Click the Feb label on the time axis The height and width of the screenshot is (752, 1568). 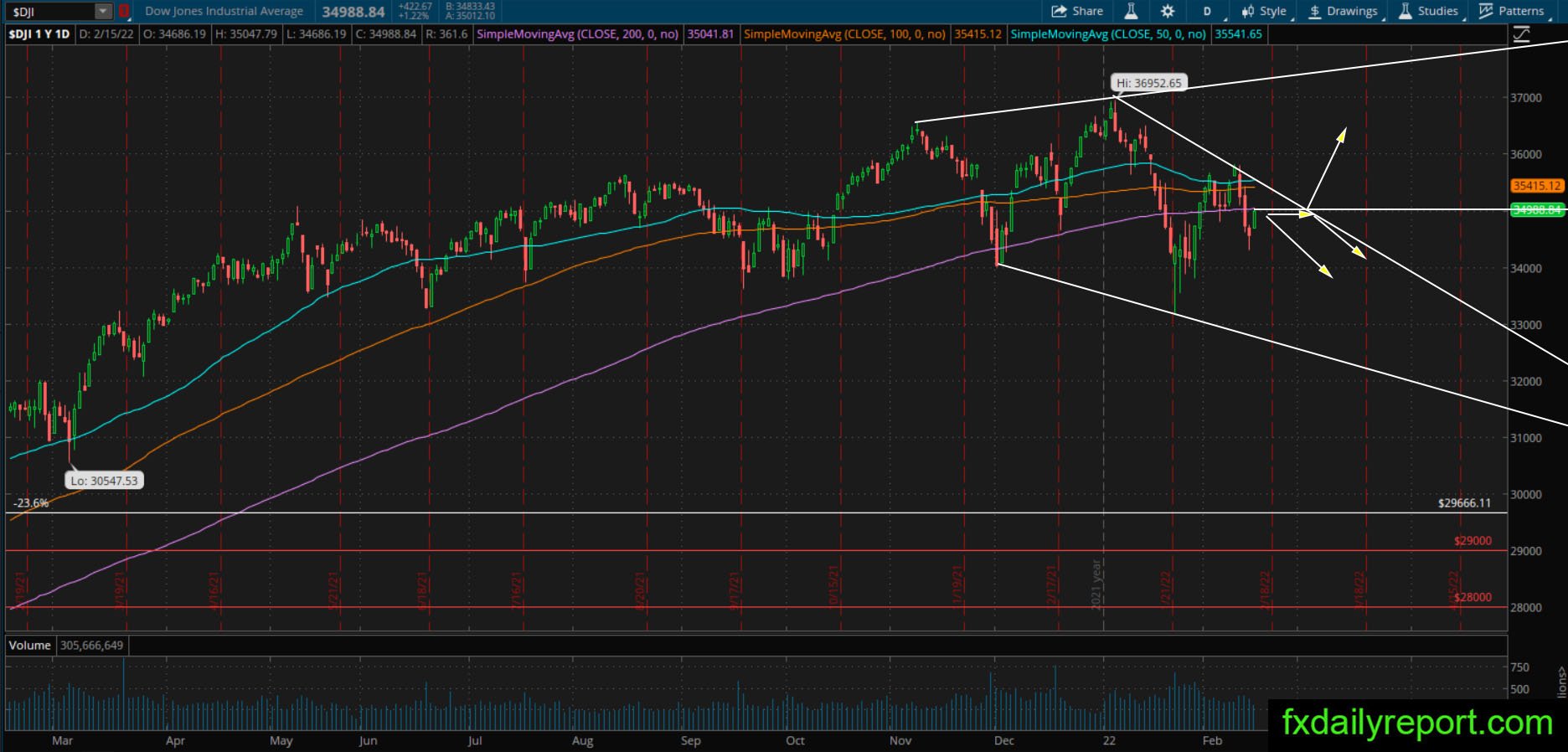point(1212,741)
